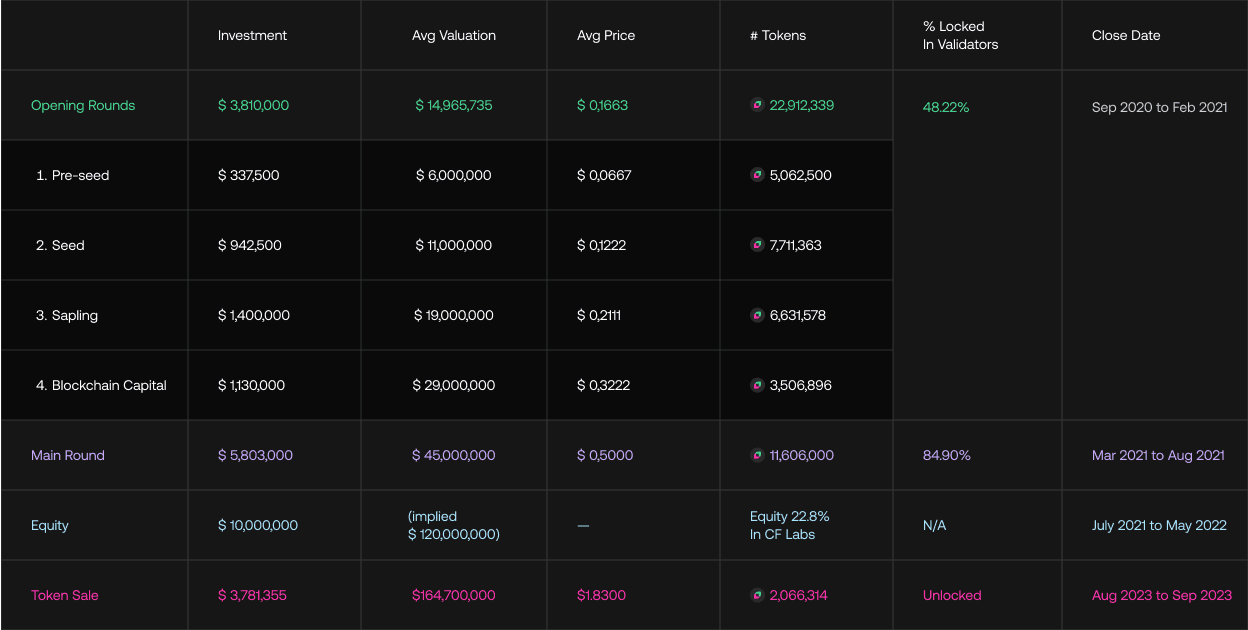Screen dimensions: 1248x630
Task: Select the Close Date column header
Action: point(1126,35)
